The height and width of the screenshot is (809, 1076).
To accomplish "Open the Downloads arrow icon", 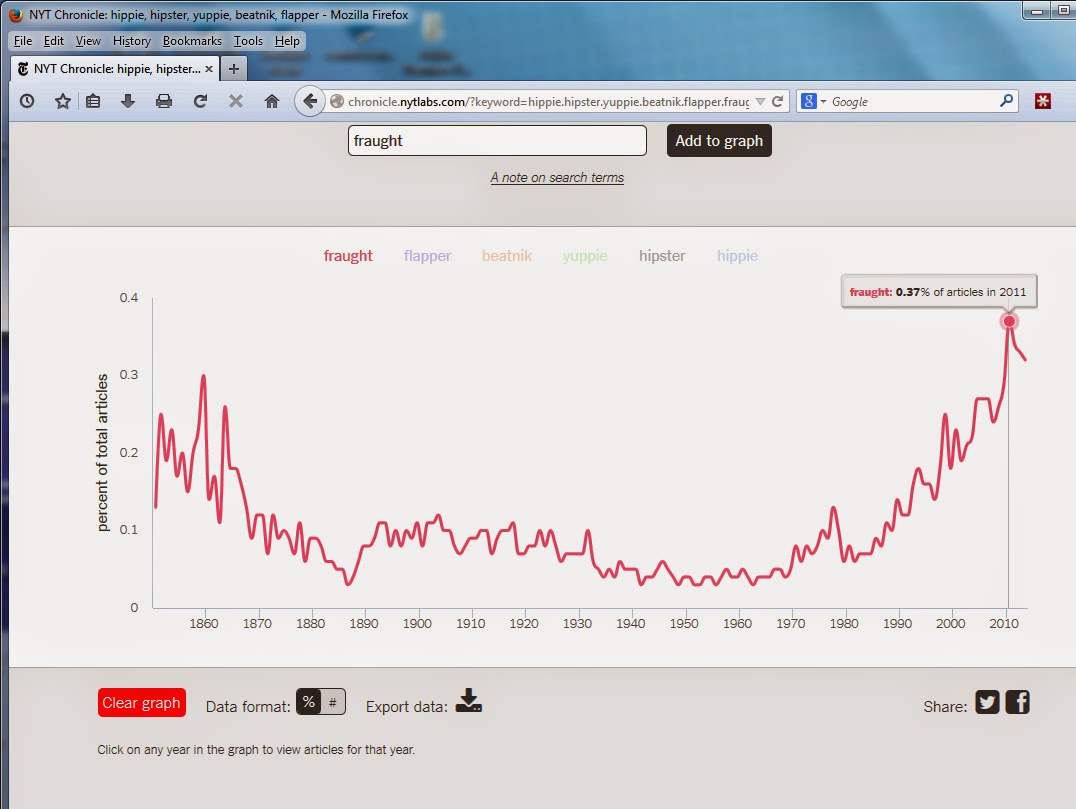I will click(x=128, y=102).
